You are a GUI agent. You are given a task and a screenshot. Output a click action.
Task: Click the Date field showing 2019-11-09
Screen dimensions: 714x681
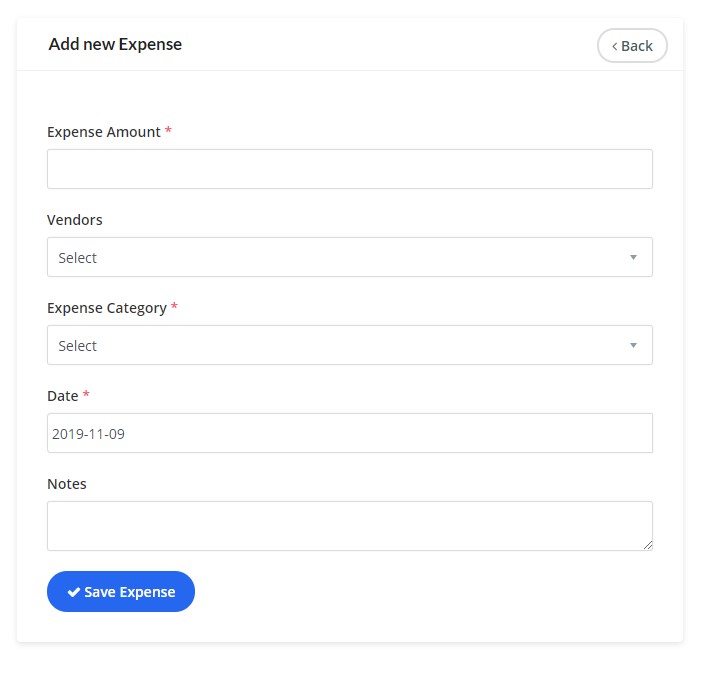point(349,433)
